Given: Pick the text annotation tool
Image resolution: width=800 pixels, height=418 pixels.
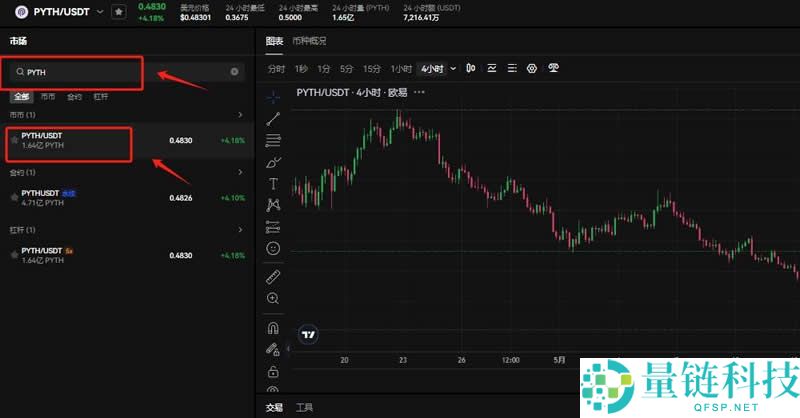Looking at the screenshot, I should (x=273, y=184).
